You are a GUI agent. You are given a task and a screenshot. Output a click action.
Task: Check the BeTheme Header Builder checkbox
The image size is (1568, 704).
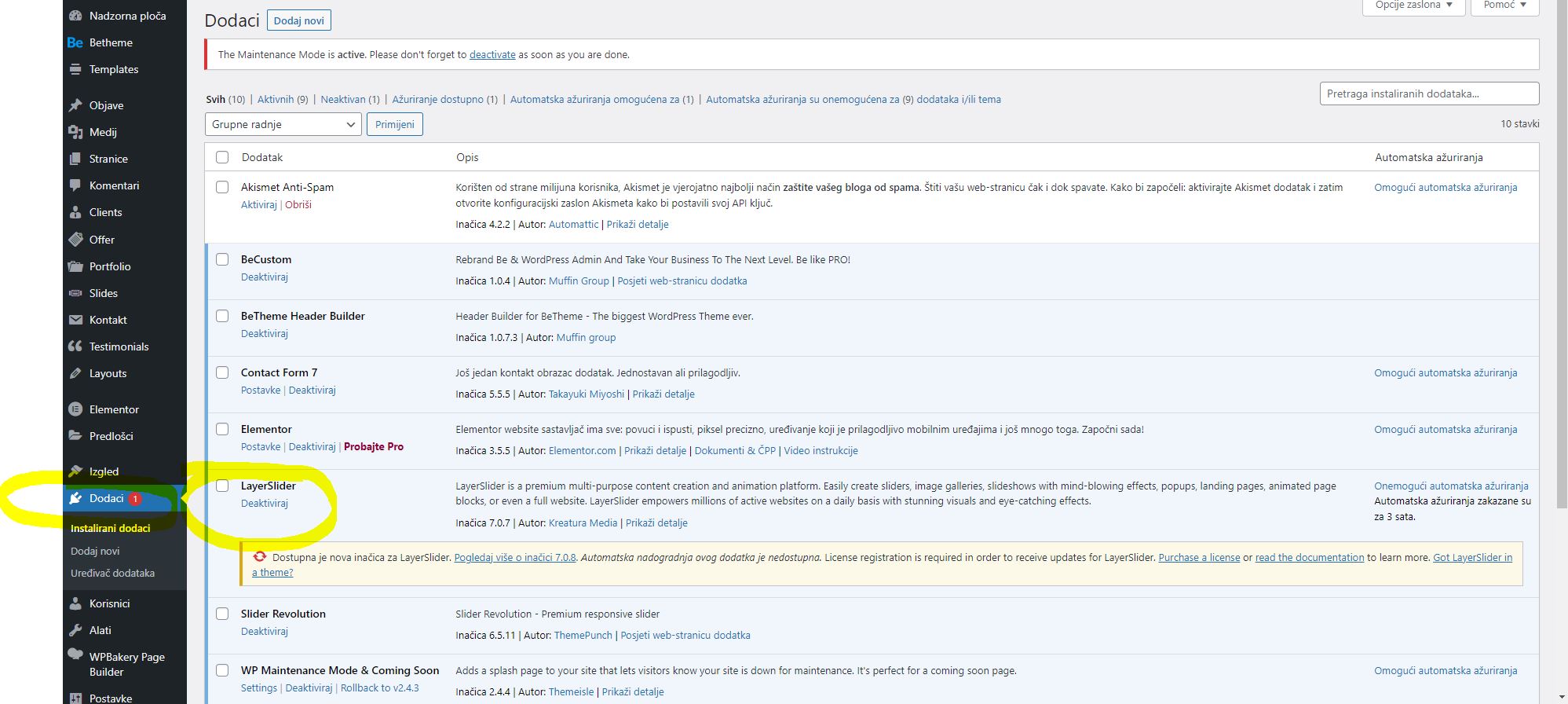[222, 316]
